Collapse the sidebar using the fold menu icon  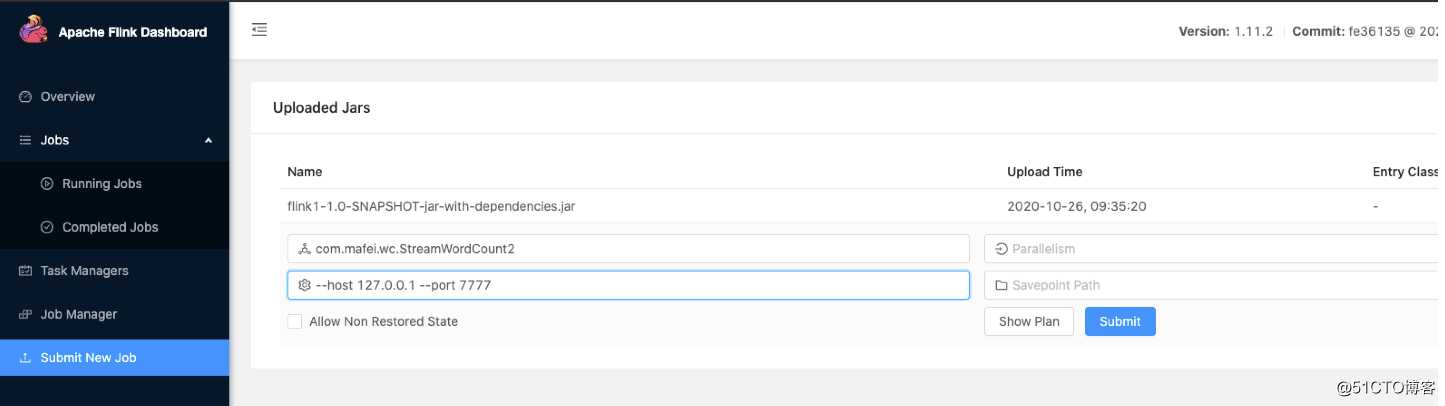[x=260, y=30]
